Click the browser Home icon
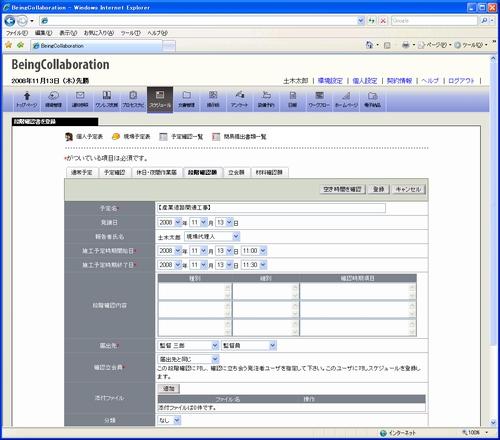Image resolution: width=500 pixels, height=440 pixels. pos(369,45)
